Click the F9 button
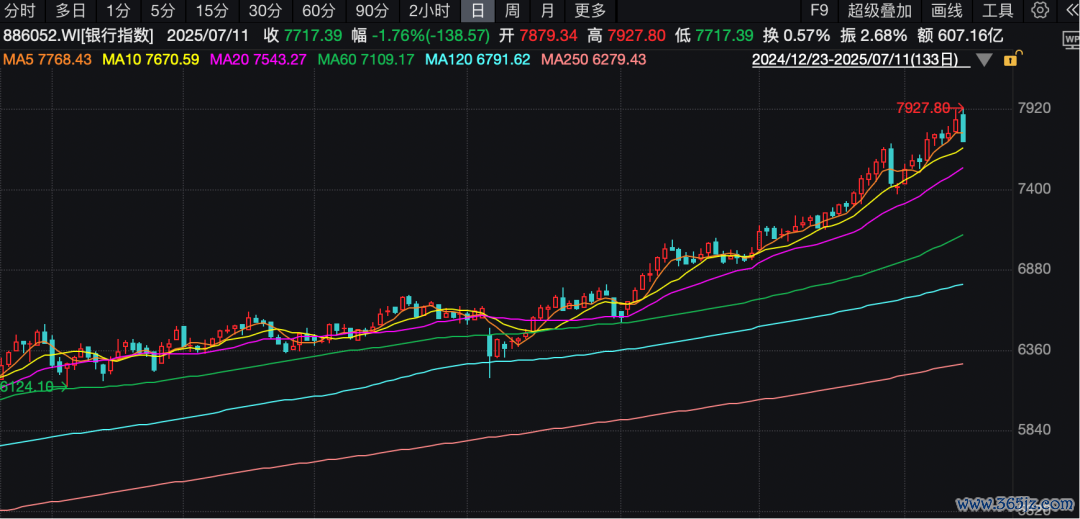This screenshot has width=1080, height=519. click(819, 10)
